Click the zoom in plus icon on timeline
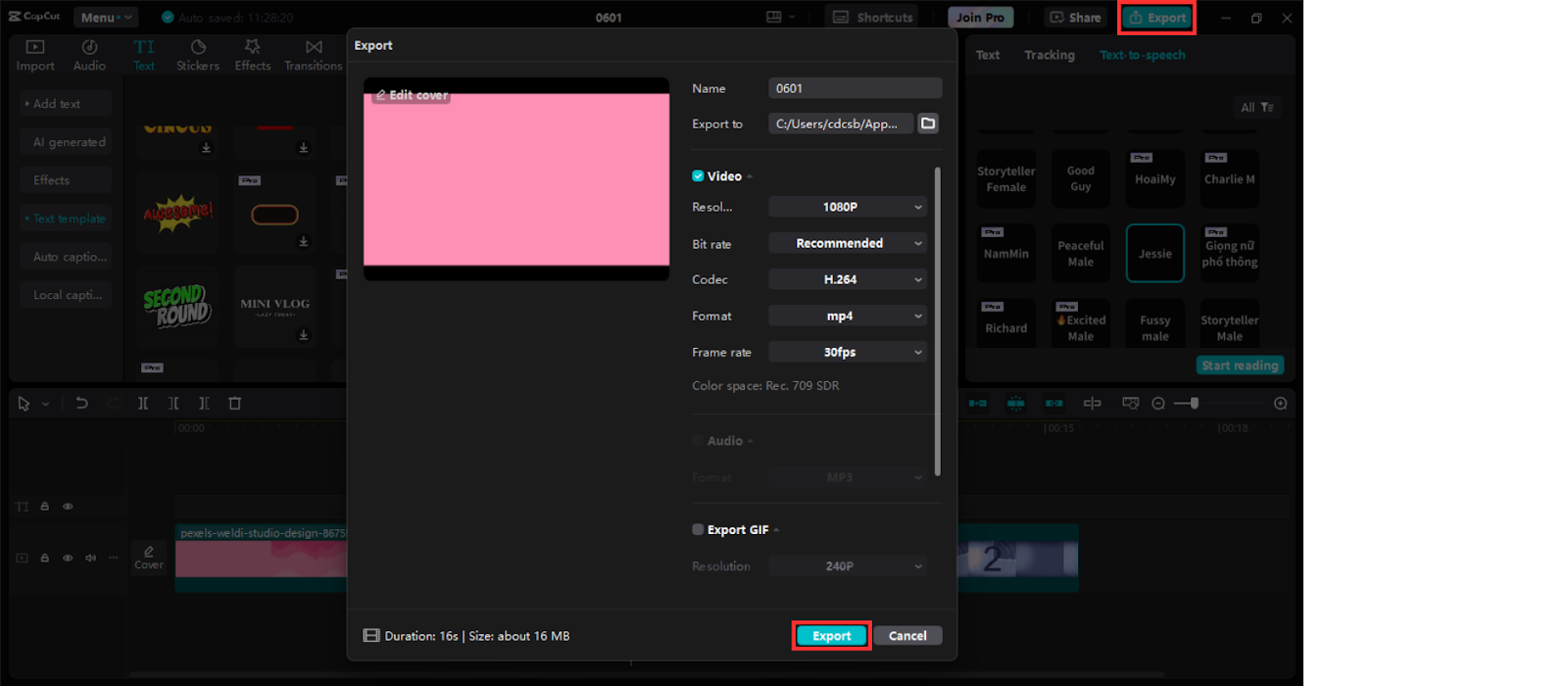 tap(1280, 403)
